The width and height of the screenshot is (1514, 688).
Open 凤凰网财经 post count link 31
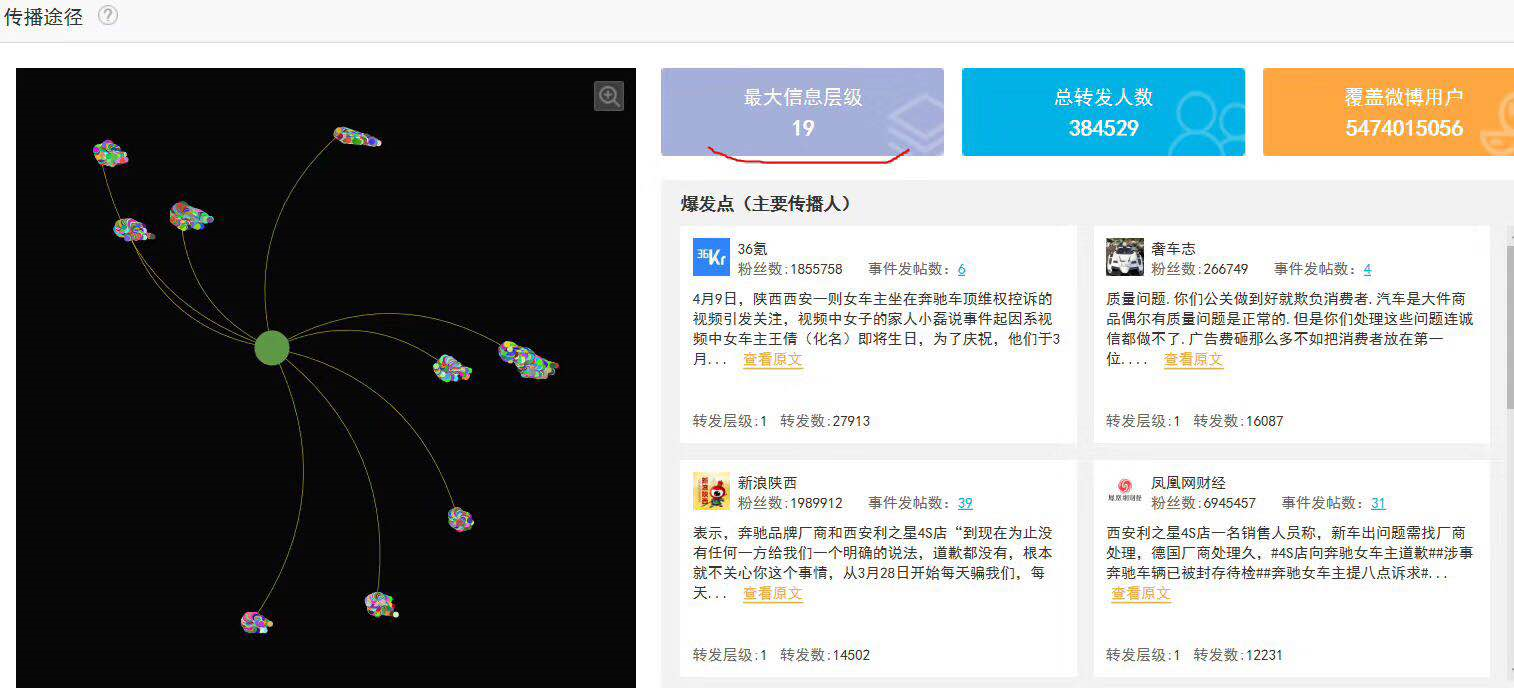coord(1378,503)
